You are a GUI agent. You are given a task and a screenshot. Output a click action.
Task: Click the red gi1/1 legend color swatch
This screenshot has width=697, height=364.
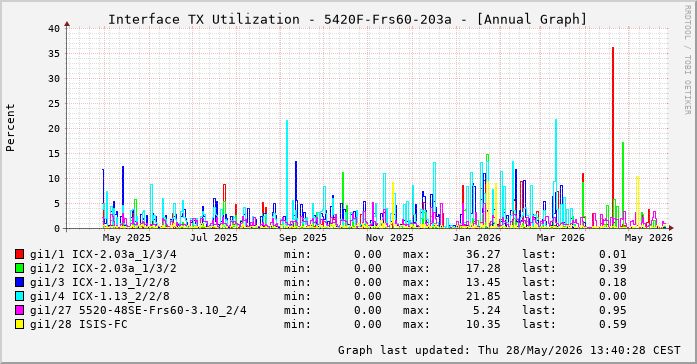click(19, 254)
